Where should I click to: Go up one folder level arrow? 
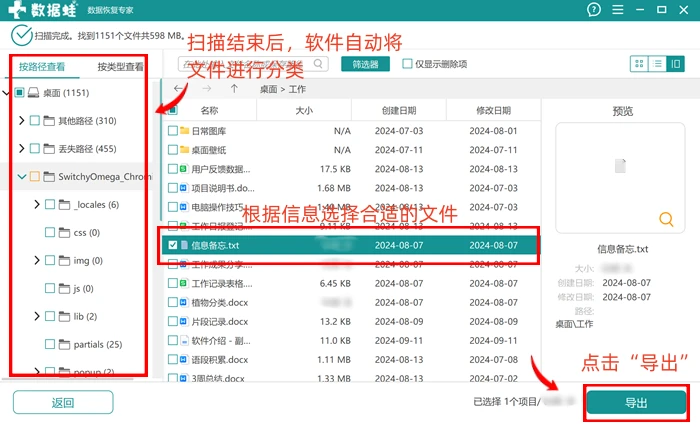(234, 88)
